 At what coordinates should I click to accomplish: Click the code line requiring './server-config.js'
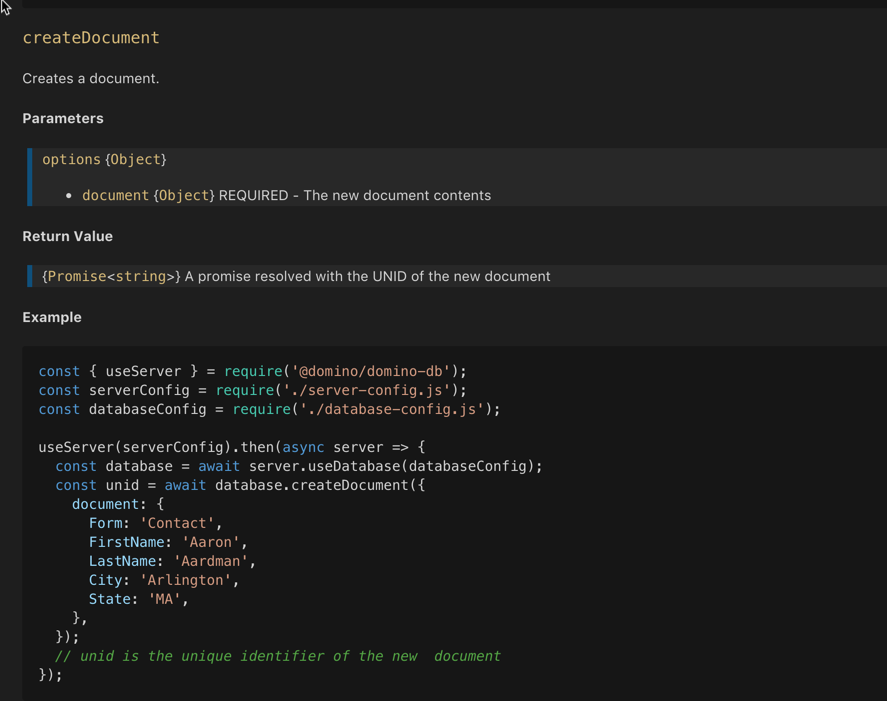pyautogui.click(x=252, y=390)
